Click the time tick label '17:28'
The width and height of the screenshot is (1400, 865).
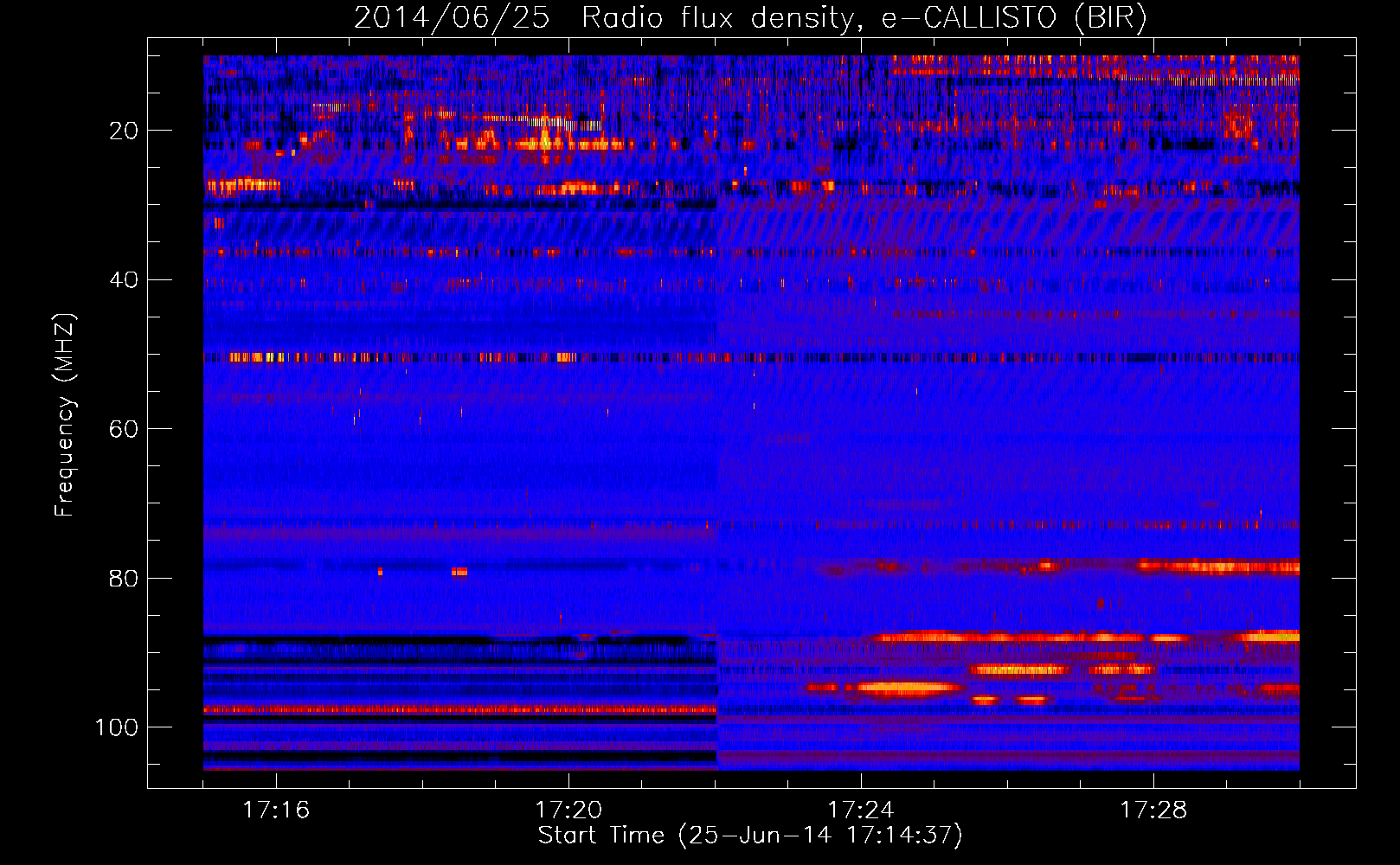(x=1153, y=811)
